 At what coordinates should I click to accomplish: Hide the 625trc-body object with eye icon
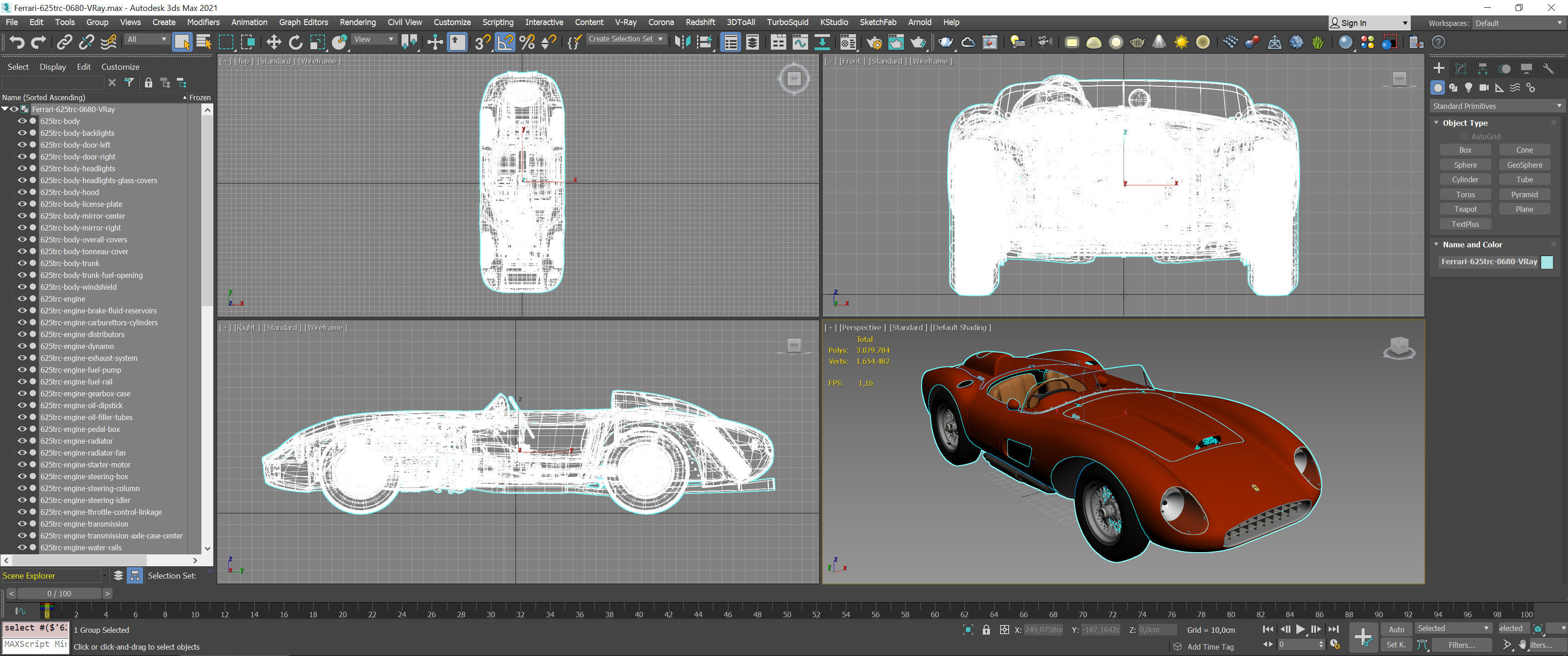click(22, 121)
